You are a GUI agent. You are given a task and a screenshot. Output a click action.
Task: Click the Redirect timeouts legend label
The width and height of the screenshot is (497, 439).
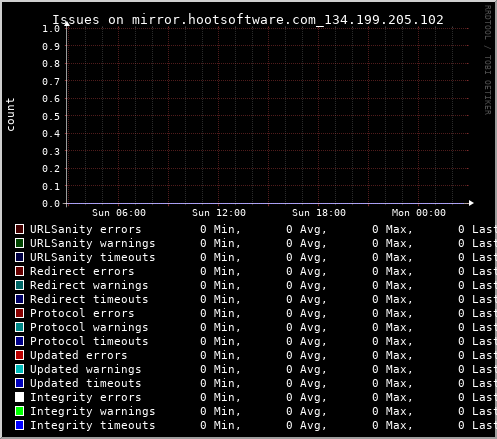89,299
